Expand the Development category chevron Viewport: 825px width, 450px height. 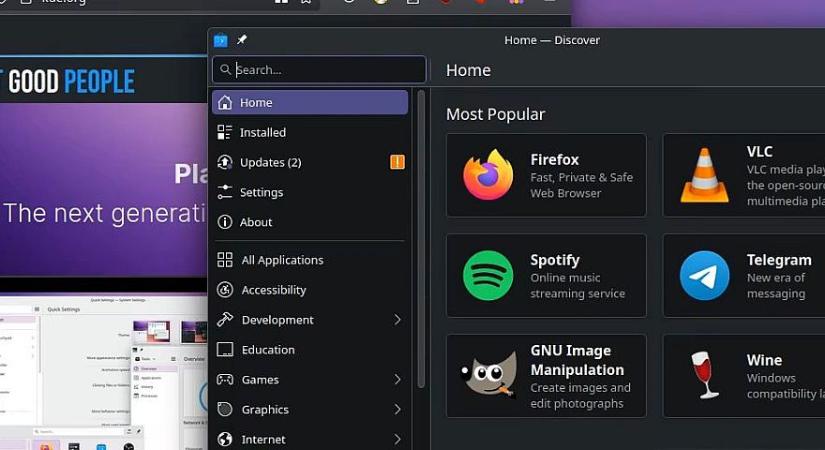click(397, 319)
